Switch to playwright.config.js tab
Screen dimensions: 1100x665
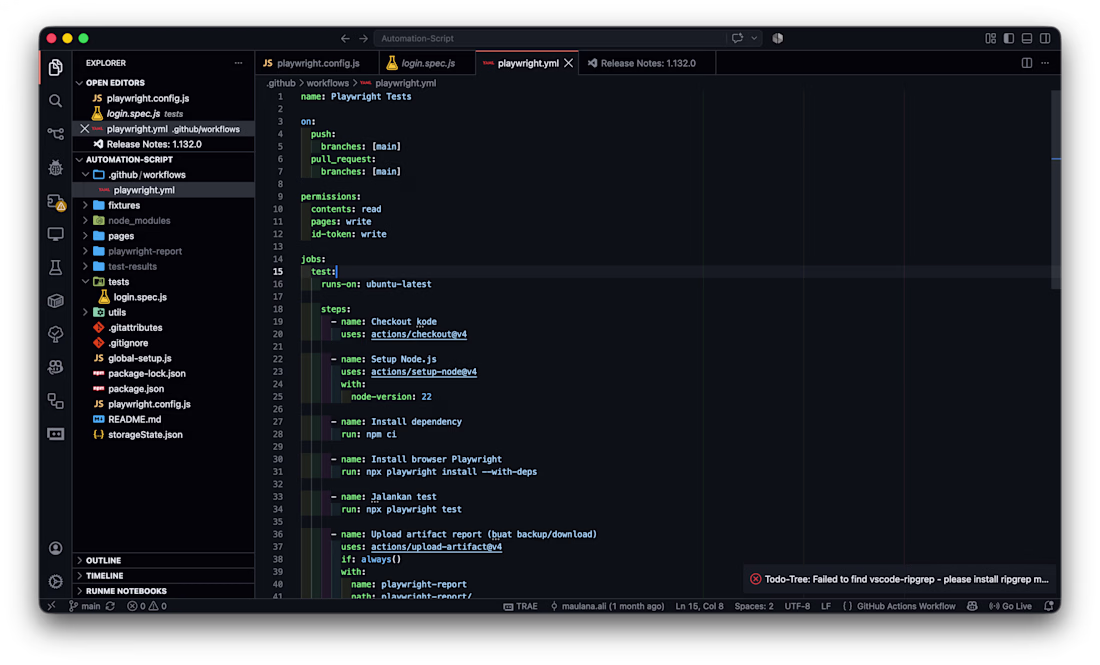(x=317, y=63)
